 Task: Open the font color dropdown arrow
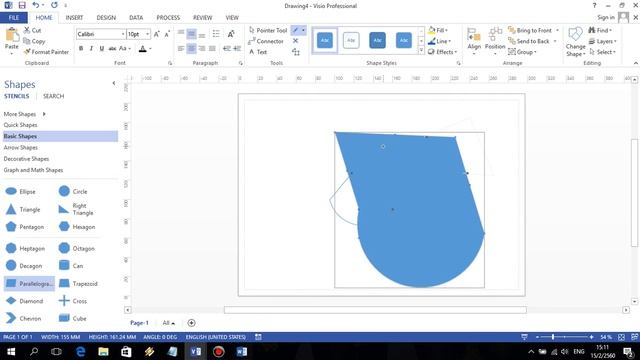[x=150, y=49]
